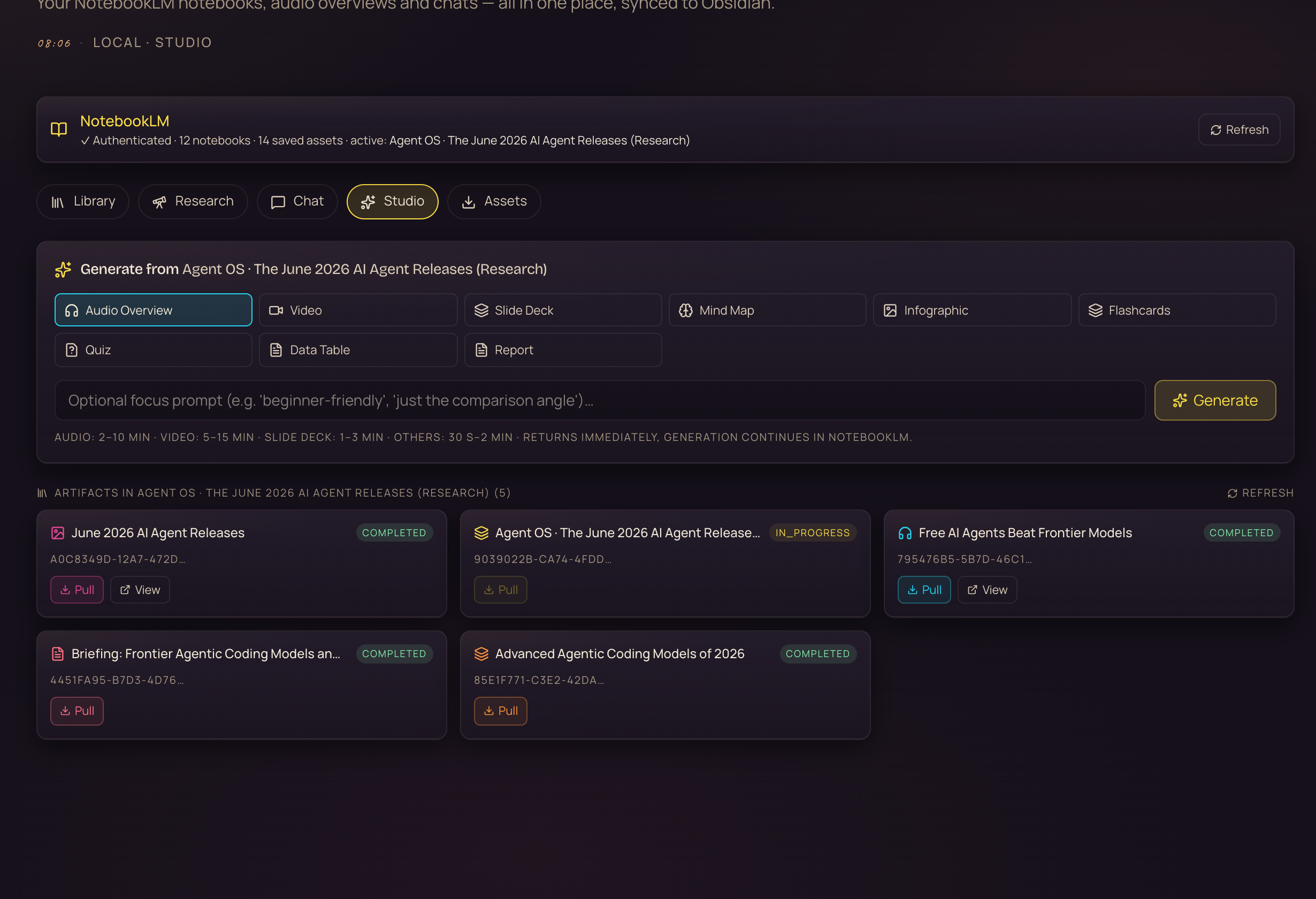Click the small REFRESH link above artifacts
Image resolution: width=1316 pixels, height=899 pixels.
click(1260, 493)
